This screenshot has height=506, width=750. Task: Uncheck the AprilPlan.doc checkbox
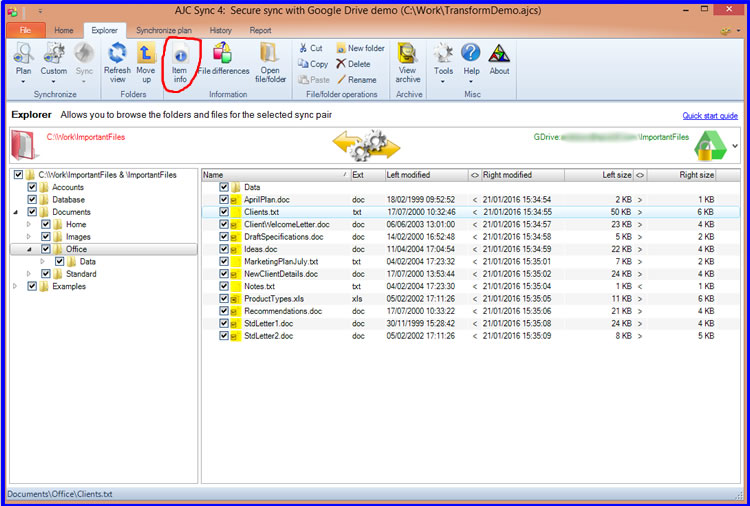point(223,199)
